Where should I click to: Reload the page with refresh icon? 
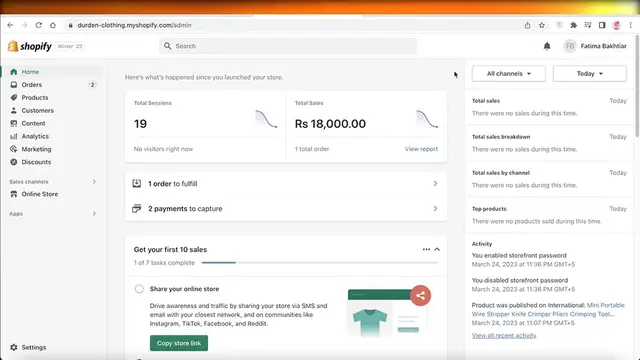38,25
